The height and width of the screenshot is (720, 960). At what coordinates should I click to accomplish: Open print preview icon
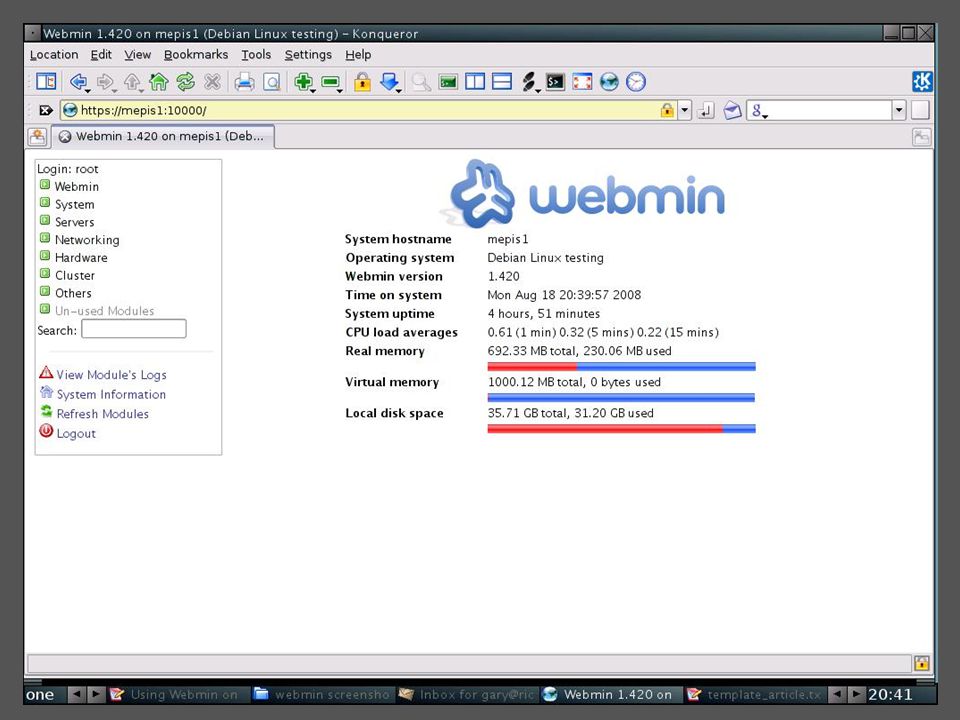pos(271,81)
